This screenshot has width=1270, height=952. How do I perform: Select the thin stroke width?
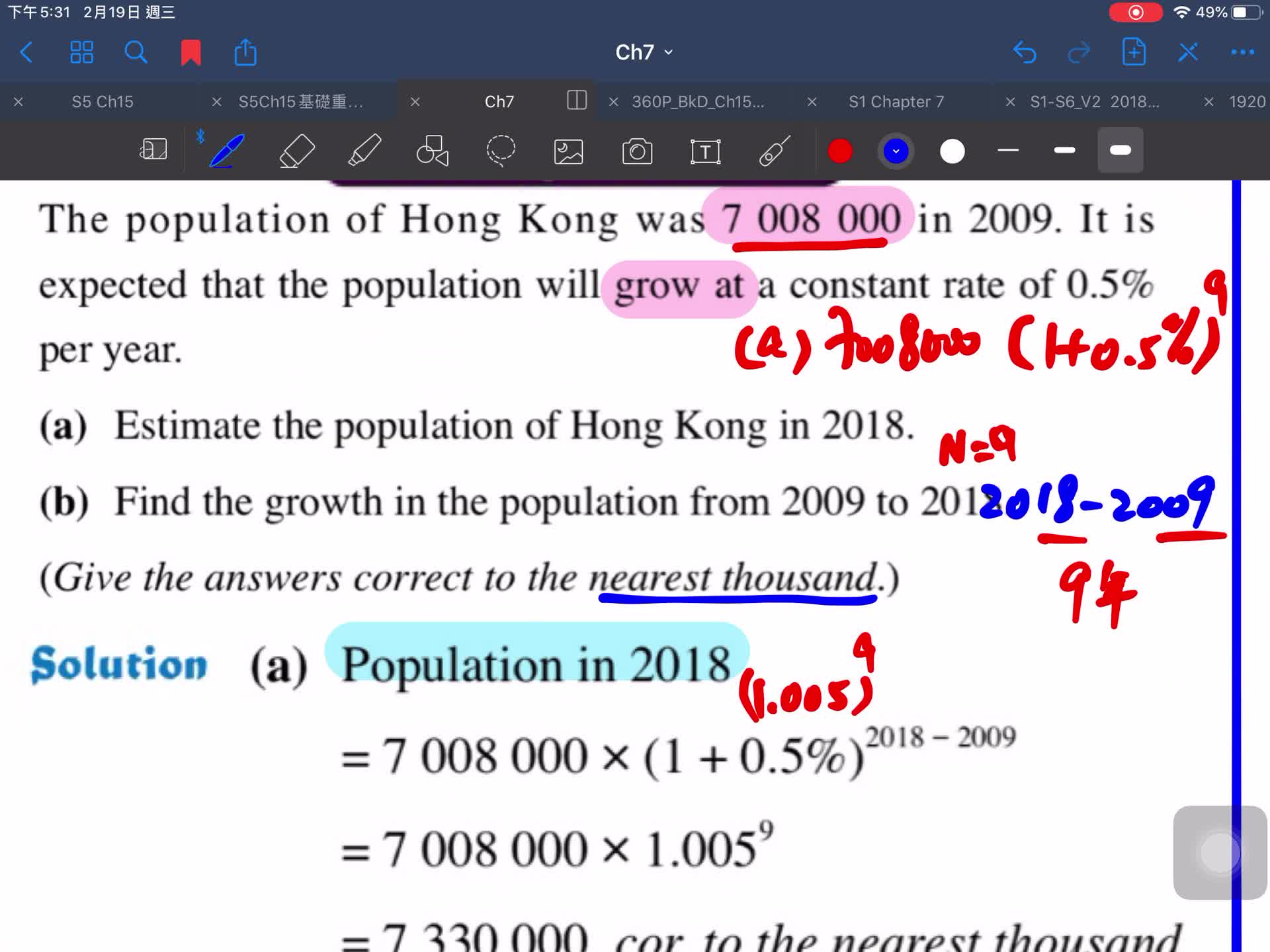click(x=1007, y=151)
